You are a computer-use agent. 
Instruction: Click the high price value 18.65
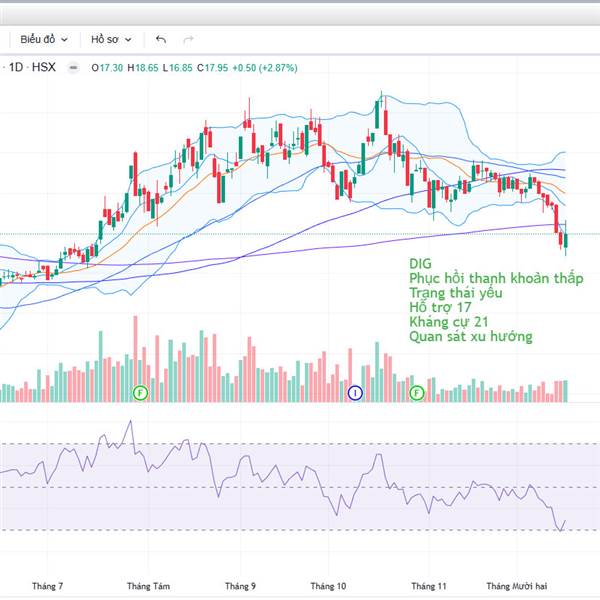(147, 68)
